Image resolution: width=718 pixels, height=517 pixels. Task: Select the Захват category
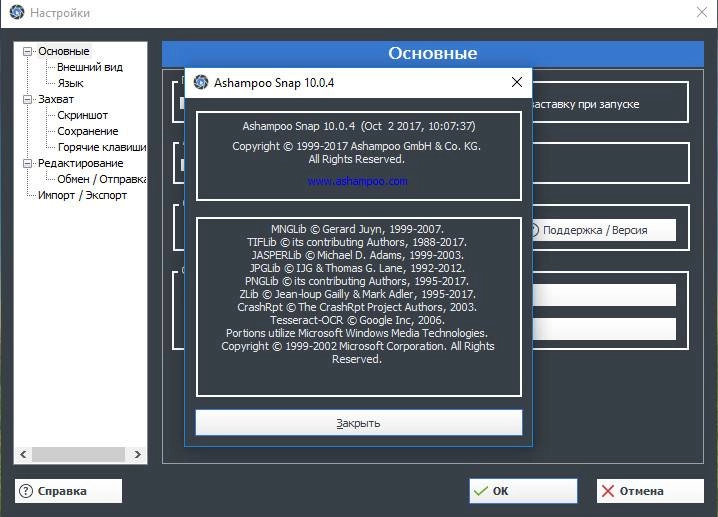pyautogui.click(x=56, y=99)
